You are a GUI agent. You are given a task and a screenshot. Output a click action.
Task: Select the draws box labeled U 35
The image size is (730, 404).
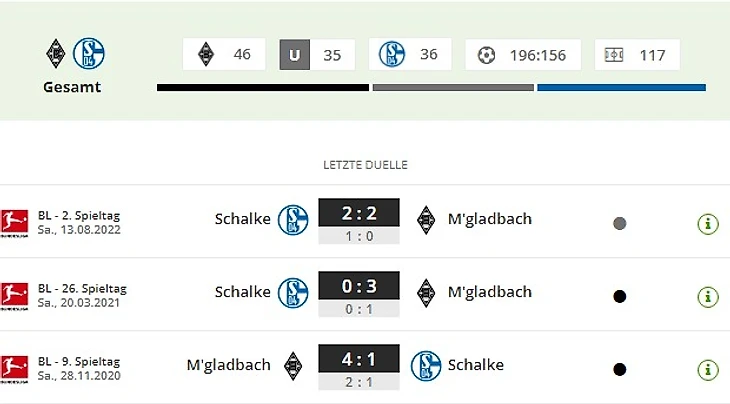click(x=316, y=55)
